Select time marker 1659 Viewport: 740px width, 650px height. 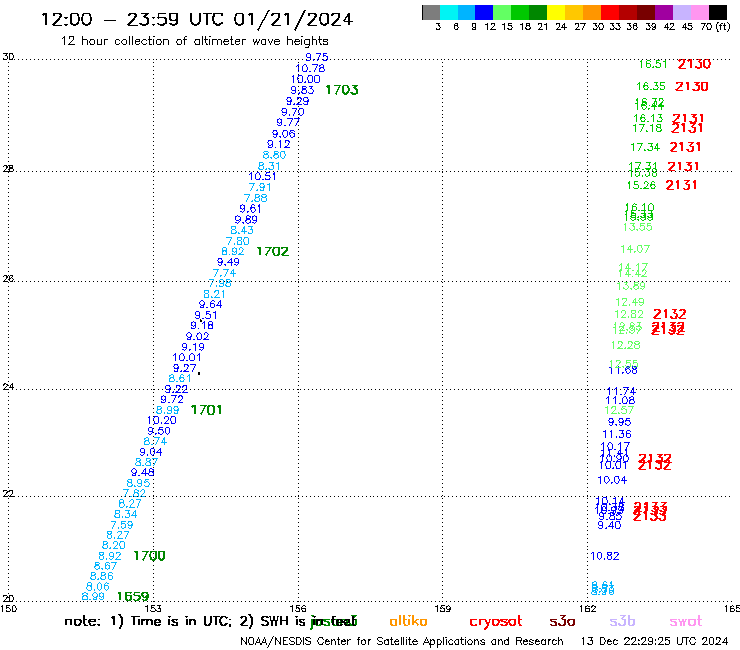click(x=133, y=597)
